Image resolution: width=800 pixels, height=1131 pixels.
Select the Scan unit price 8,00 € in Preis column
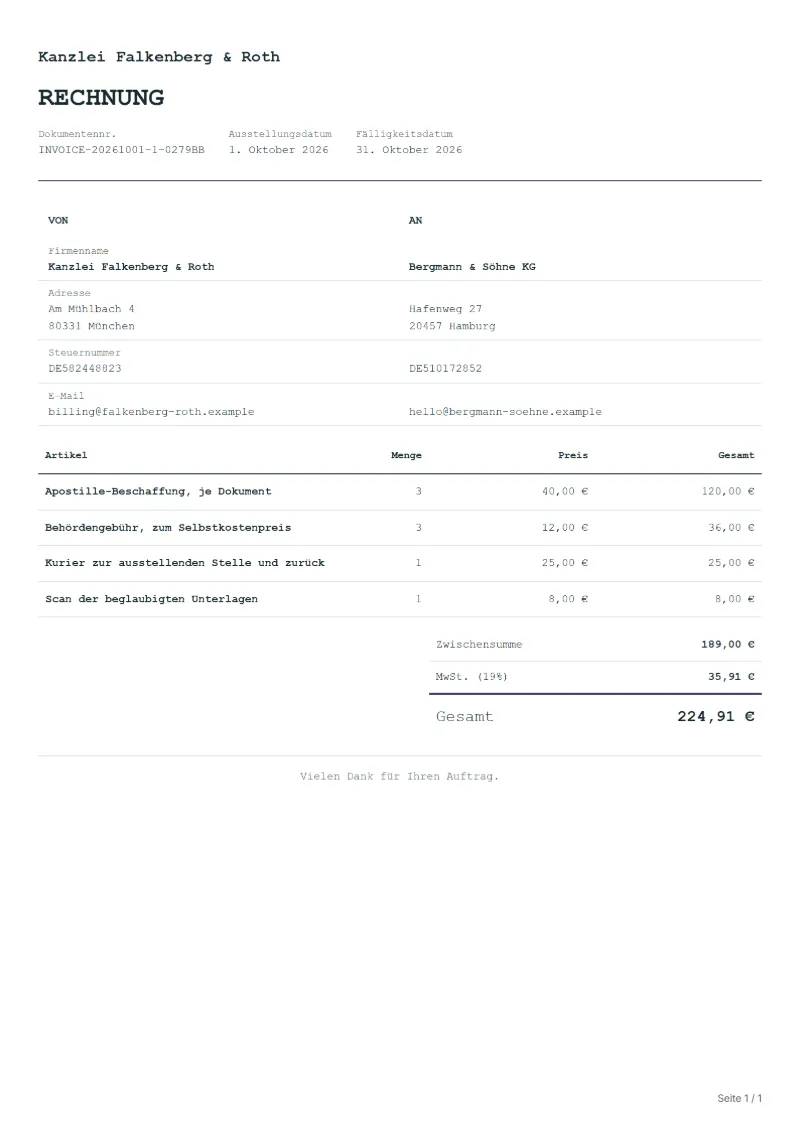click(x=568, y=599)
